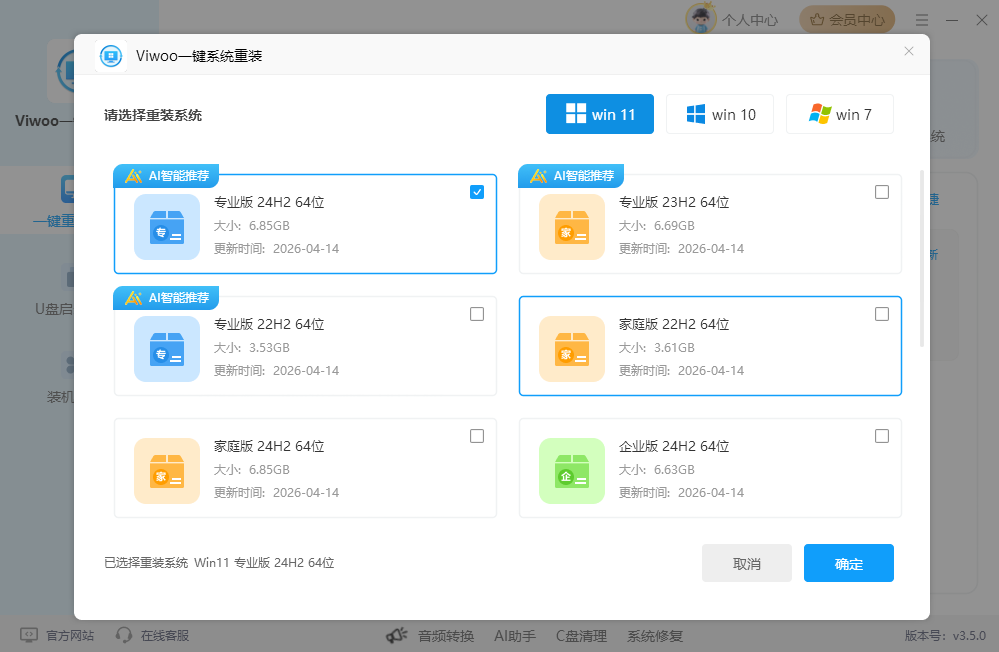The image size is (999, 652).
Task: Click the 大小: 6.63GB text
Action: 657,470
